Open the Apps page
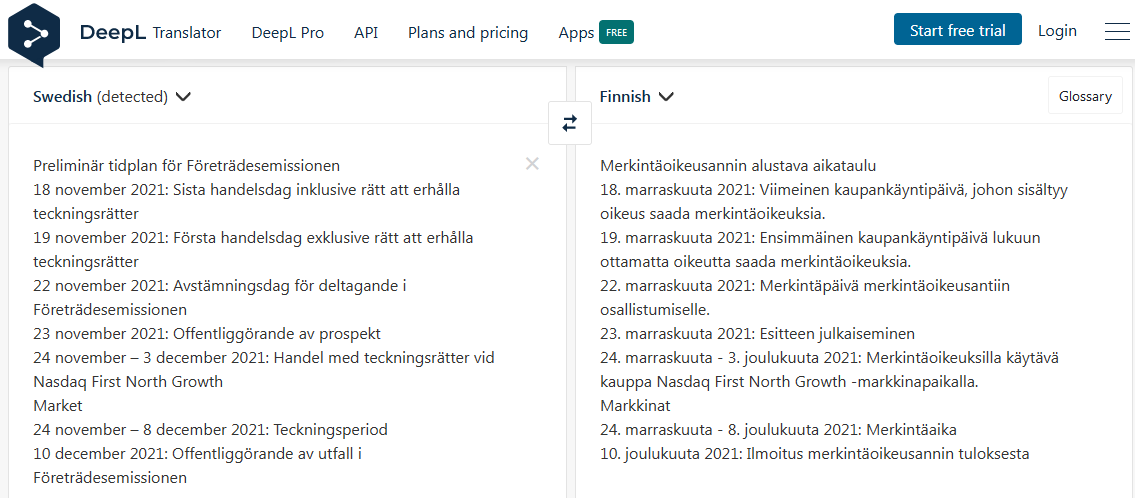 [576, 32]
